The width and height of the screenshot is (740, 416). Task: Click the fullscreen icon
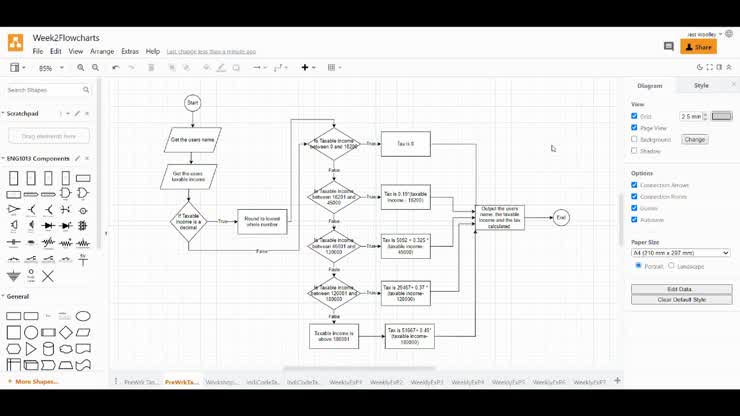pyautogui.click(x=709, y=67)
